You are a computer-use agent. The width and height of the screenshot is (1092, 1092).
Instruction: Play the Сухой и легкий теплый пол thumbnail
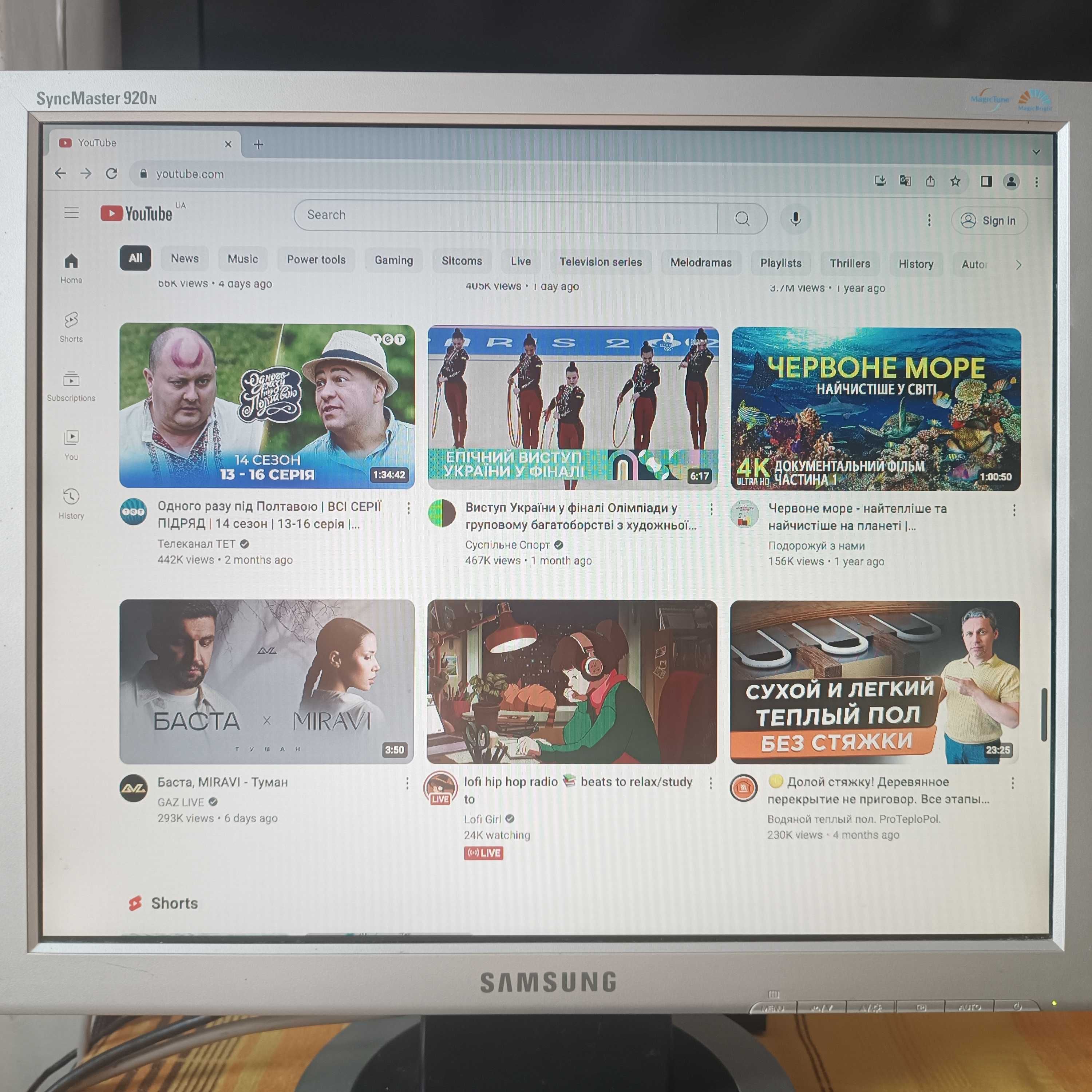pyautogui.click(x=875, y=683)
